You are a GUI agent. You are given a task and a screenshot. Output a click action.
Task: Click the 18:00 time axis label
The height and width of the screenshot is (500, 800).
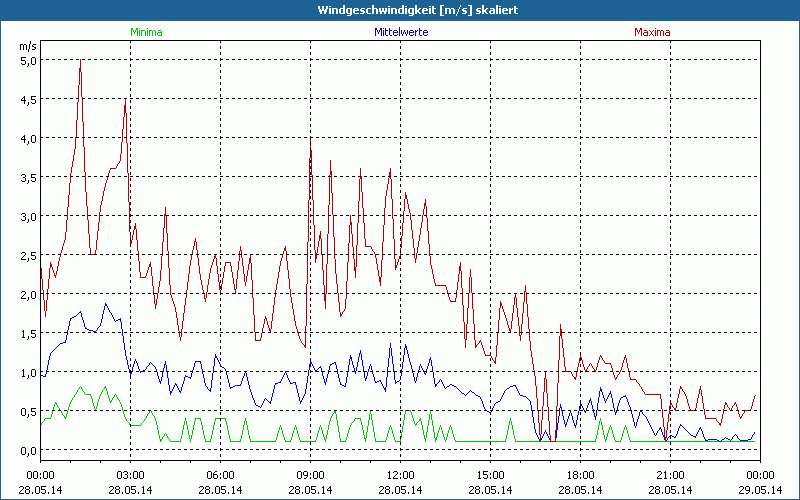coord(580,475)
